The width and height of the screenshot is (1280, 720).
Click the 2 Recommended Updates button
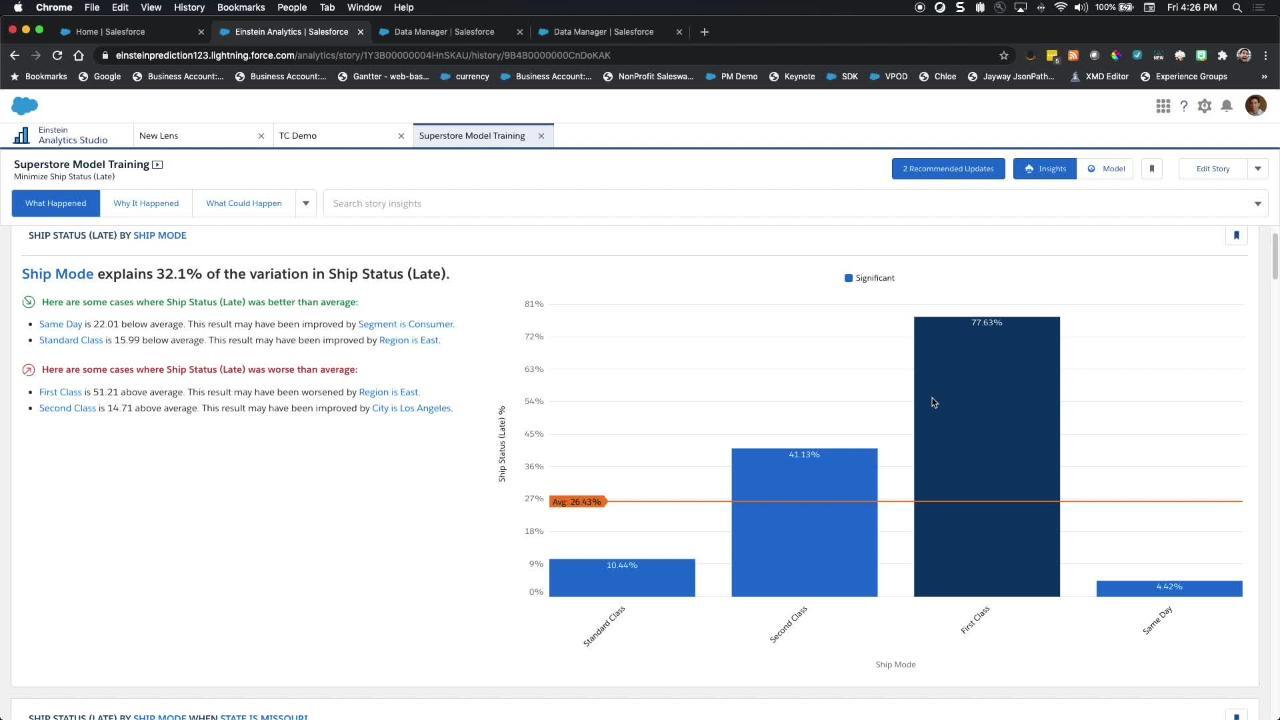[947, 168]
